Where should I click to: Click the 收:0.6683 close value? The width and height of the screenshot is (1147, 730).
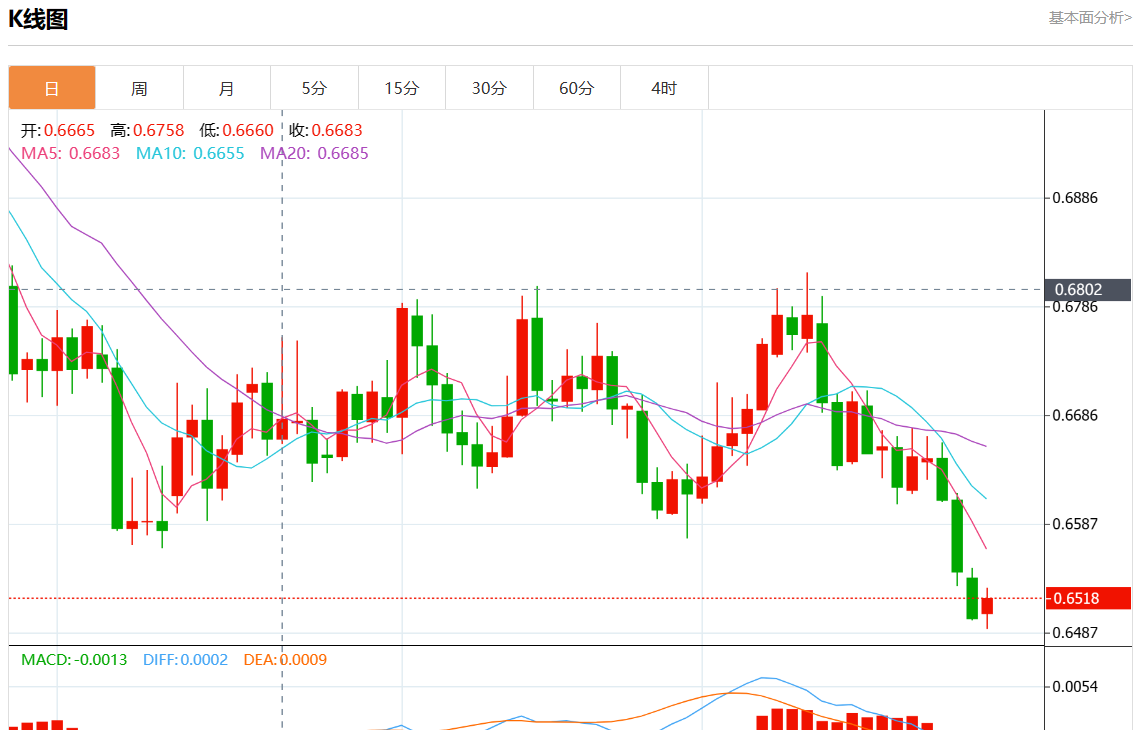click(x=326, y=130)
